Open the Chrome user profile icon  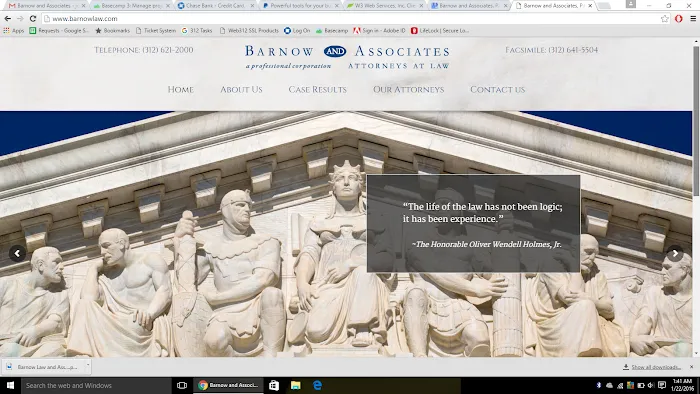(x=630, y=4)
